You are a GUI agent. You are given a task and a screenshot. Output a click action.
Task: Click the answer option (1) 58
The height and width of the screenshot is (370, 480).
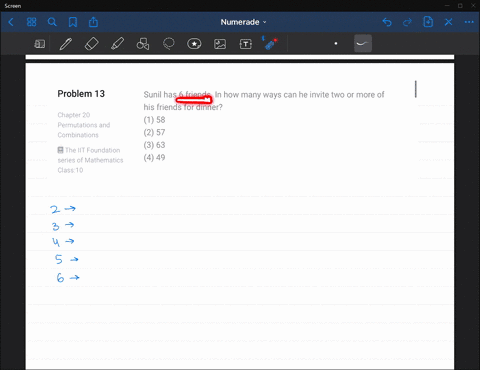[154, 120]
